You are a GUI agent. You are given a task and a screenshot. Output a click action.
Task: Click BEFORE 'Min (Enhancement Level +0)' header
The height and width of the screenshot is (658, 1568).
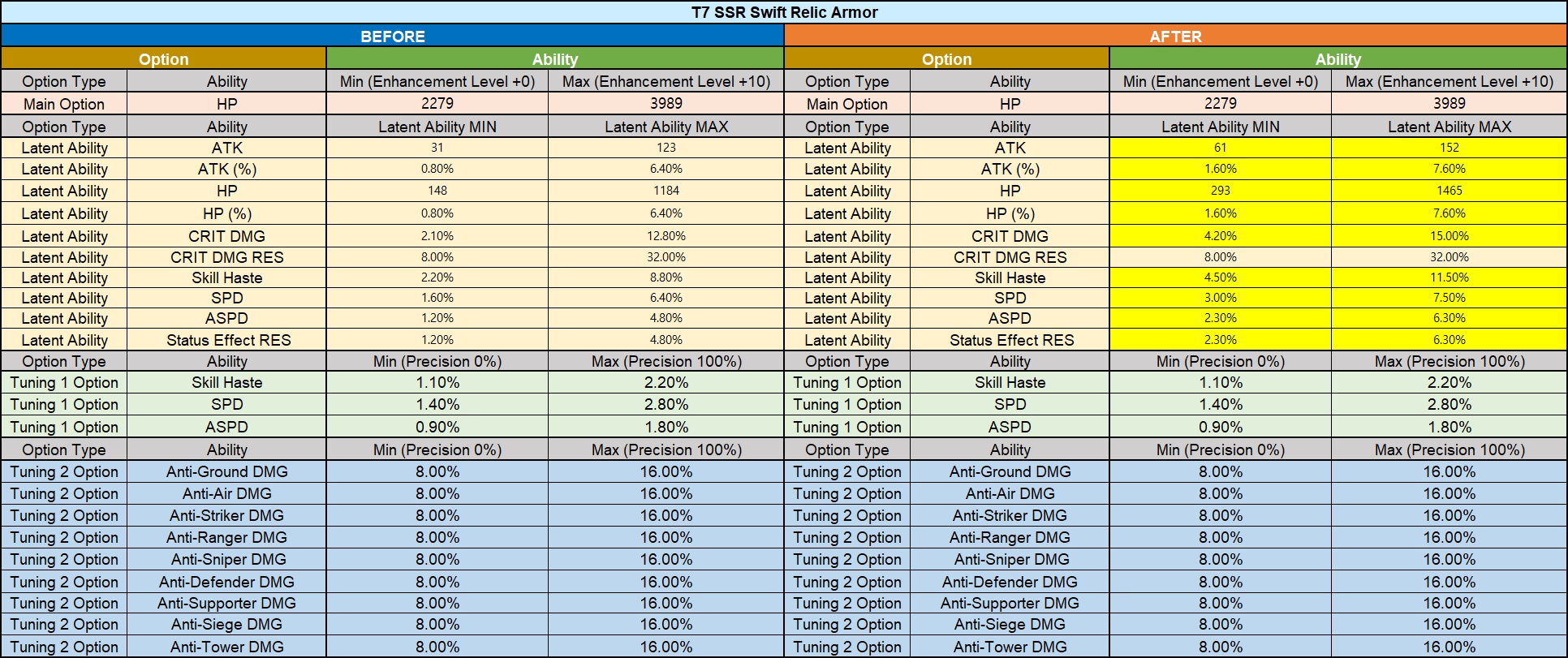[437, 81]
